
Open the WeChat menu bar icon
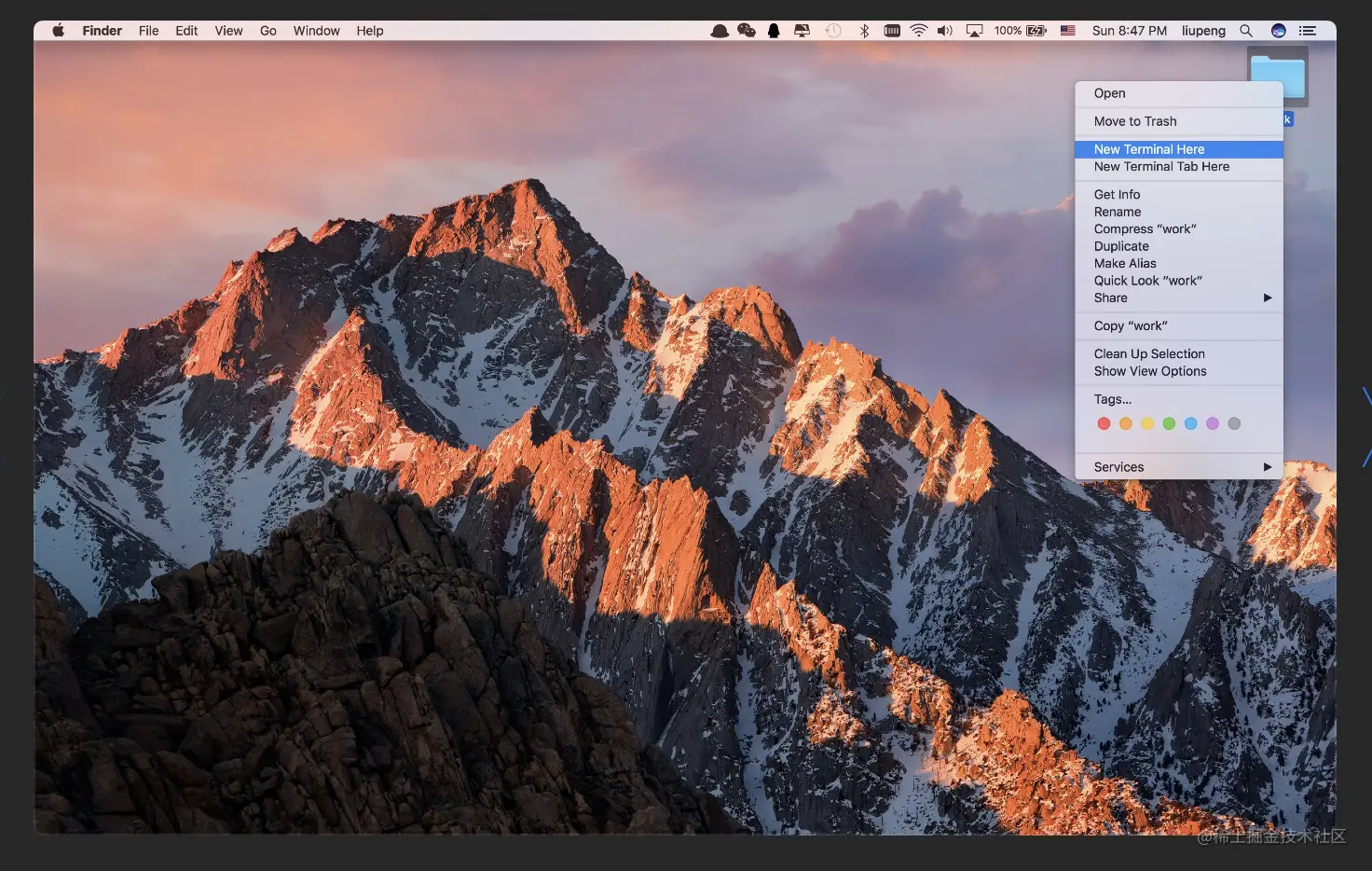(x=747, y=31)
